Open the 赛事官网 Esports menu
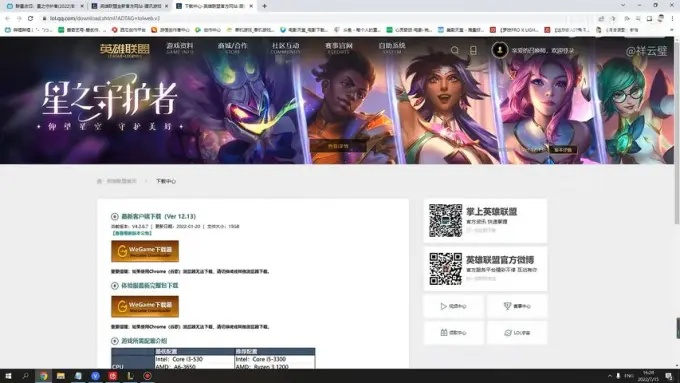The width and height of the screenshot is (680, 383). [x=339, y=48]
